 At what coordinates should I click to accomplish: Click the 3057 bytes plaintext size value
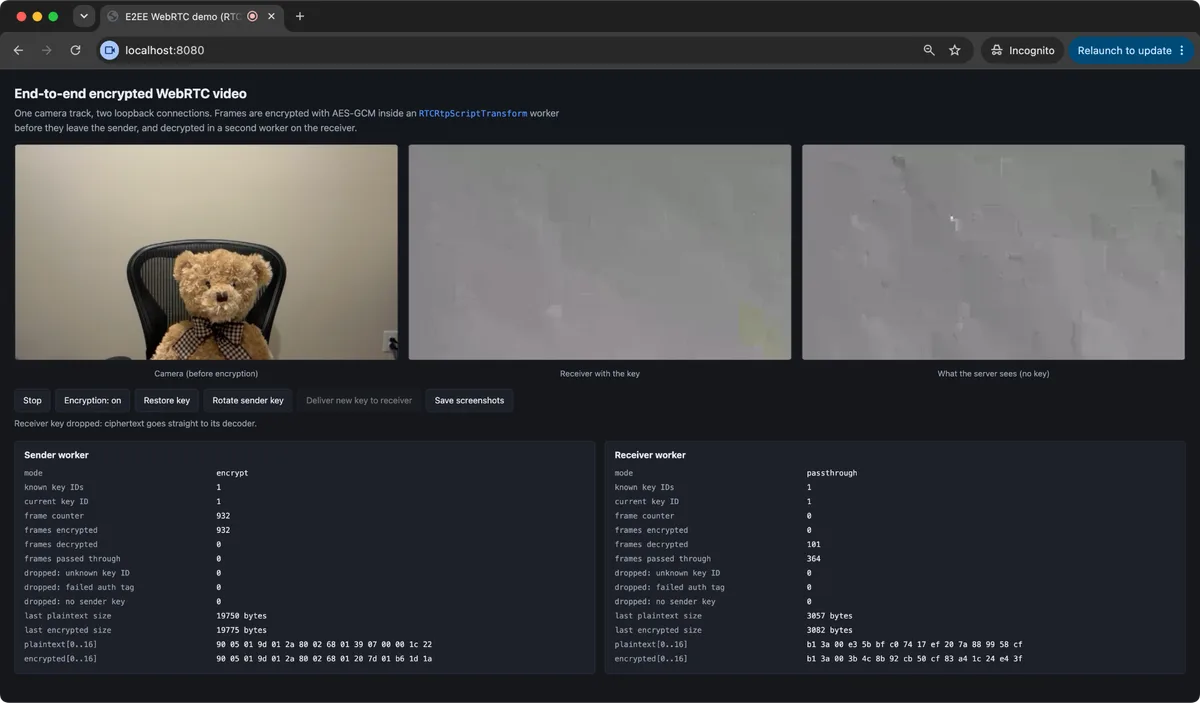click(829, 616)
